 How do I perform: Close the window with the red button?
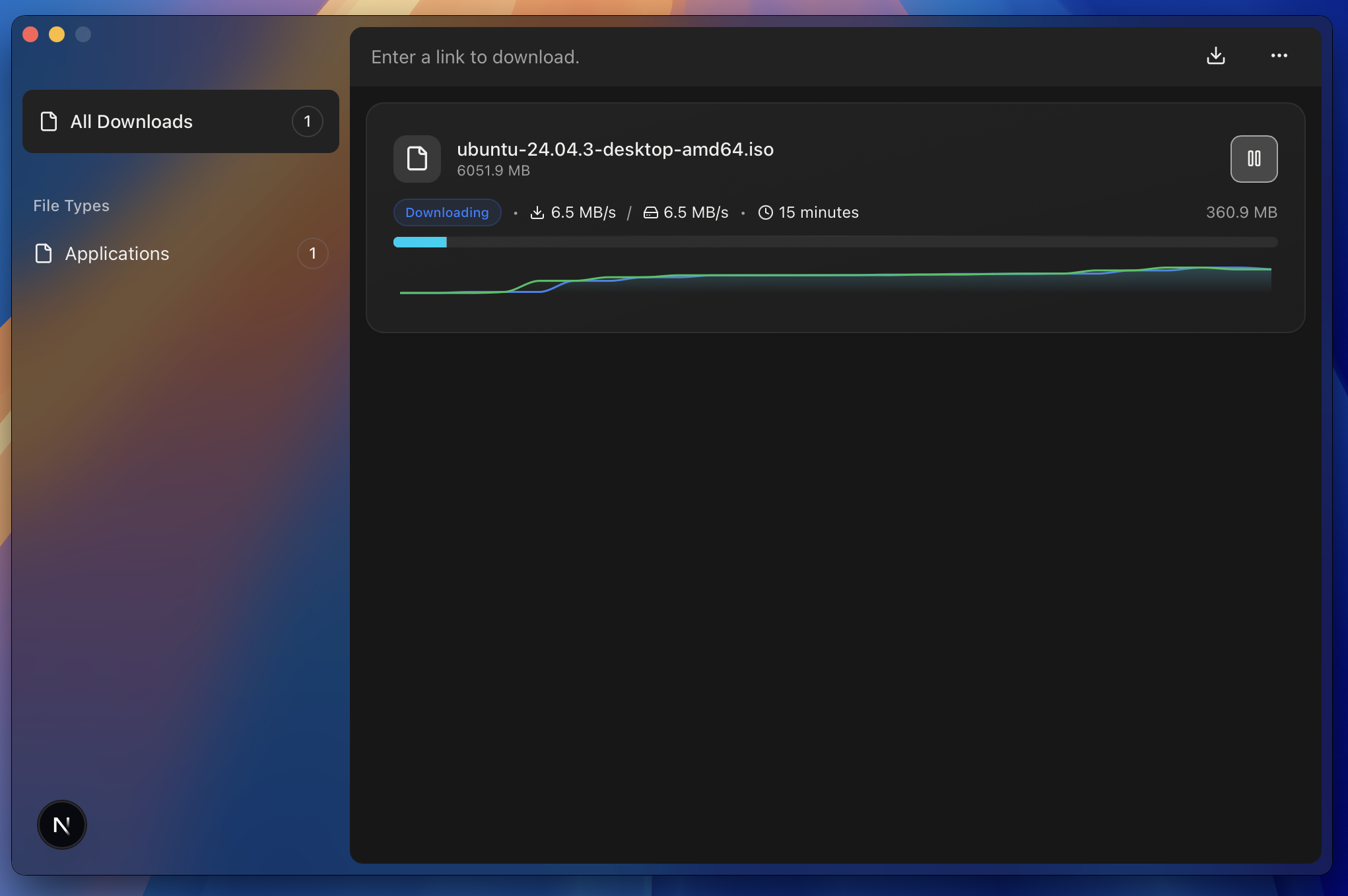[30, 34]
